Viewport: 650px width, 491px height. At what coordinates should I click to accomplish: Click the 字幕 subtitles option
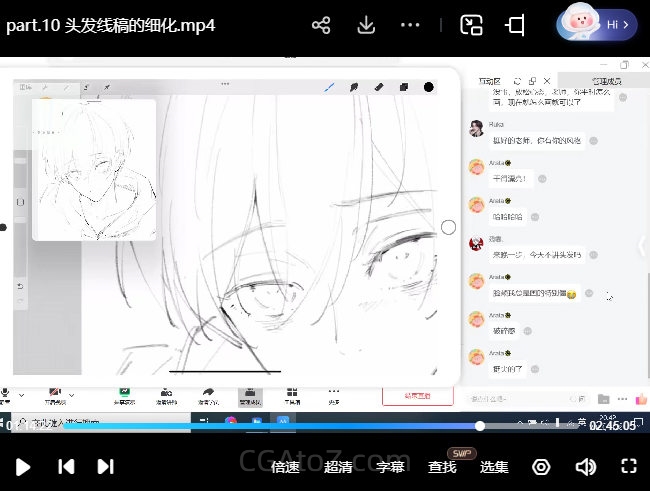[390, 467]
